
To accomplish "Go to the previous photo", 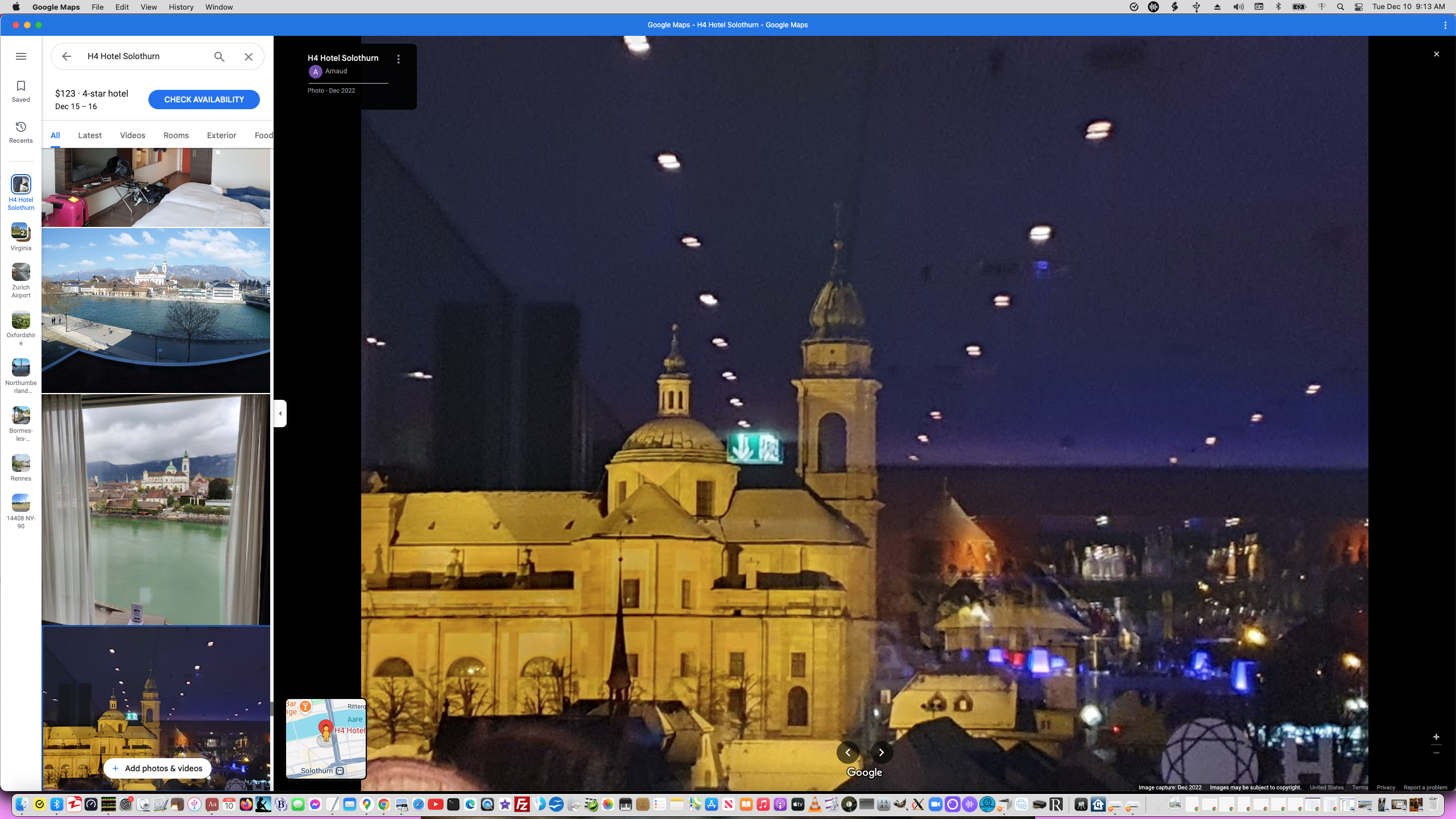I will point(847,752).
